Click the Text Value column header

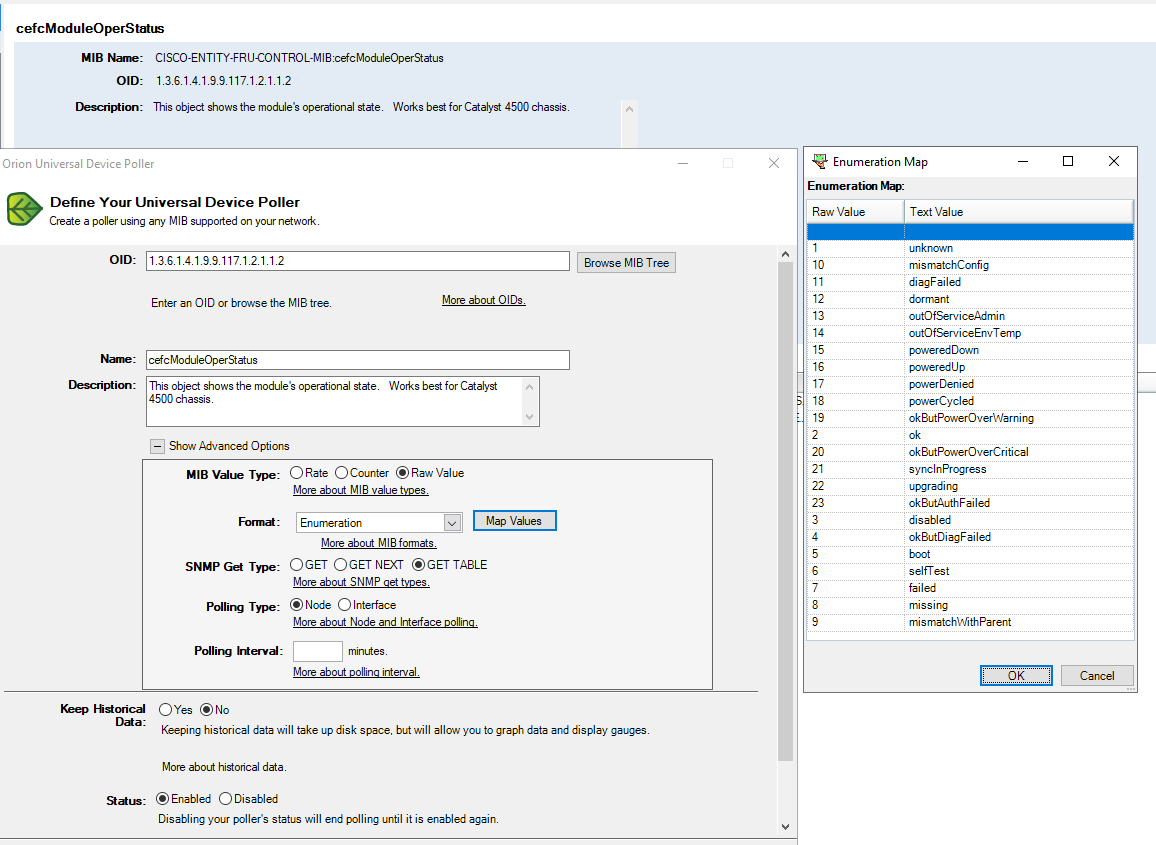click(1019, 212)
